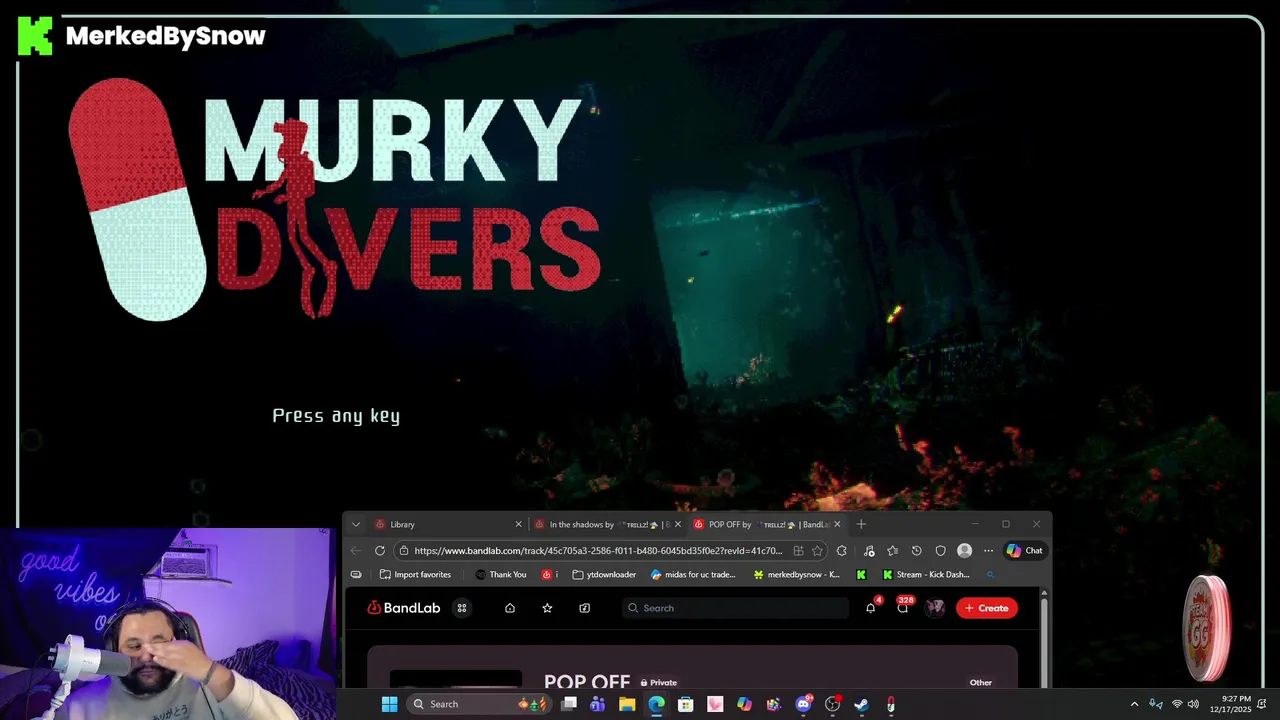Open split screen icon in address bar

[x=798, y=551]
